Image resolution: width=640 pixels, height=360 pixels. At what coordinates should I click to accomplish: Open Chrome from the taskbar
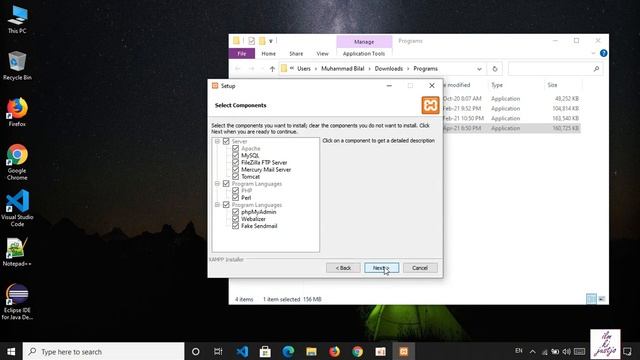358,351
